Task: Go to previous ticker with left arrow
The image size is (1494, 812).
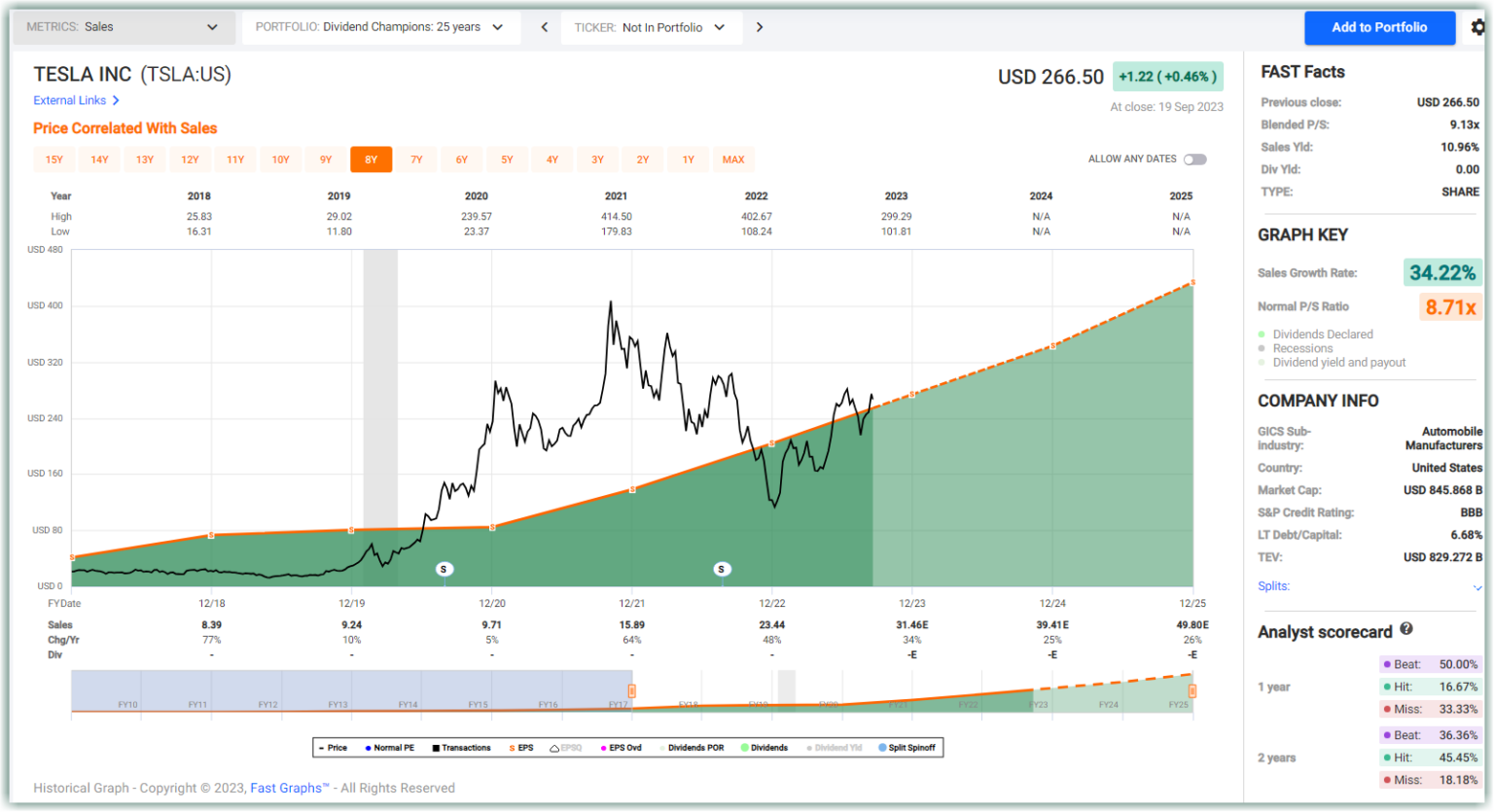Action: [545, 27]
